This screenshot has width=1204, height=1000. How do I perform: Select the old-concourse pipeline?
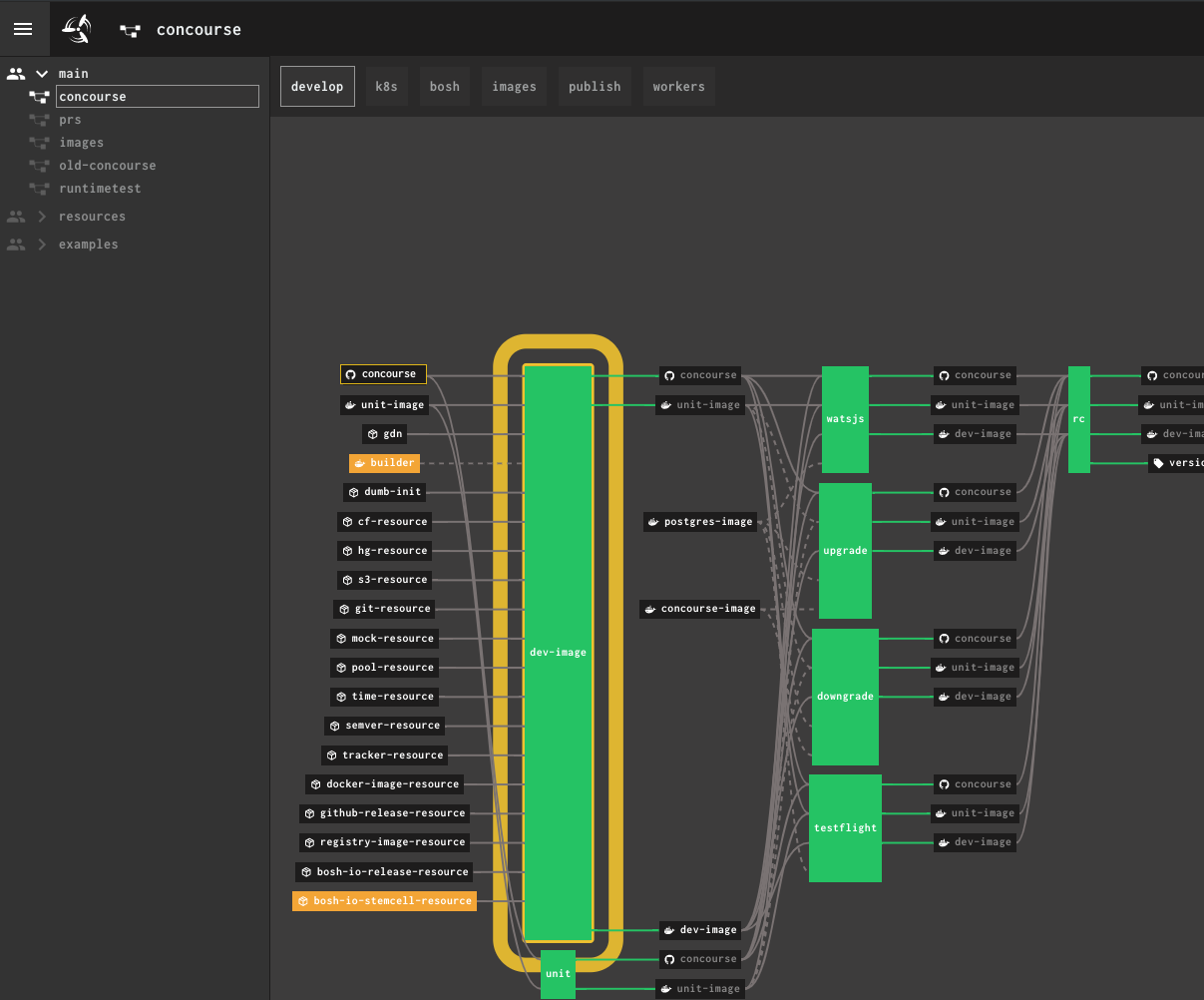pos(107,165)
